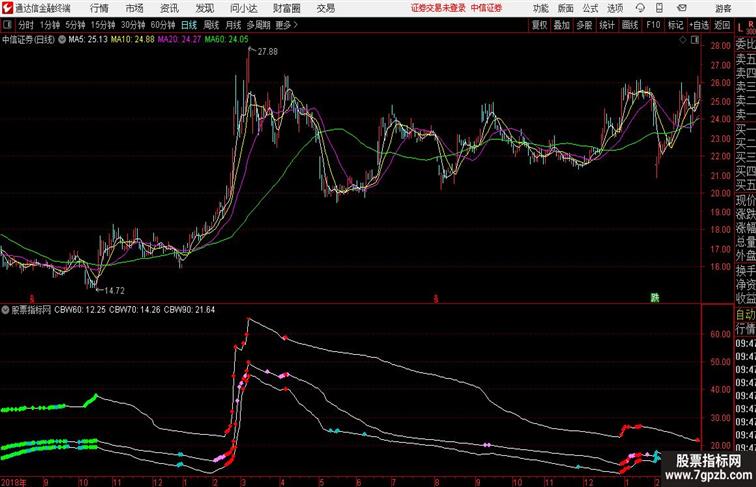
Task: Open the 市场 menu
Action: (135, 8)
